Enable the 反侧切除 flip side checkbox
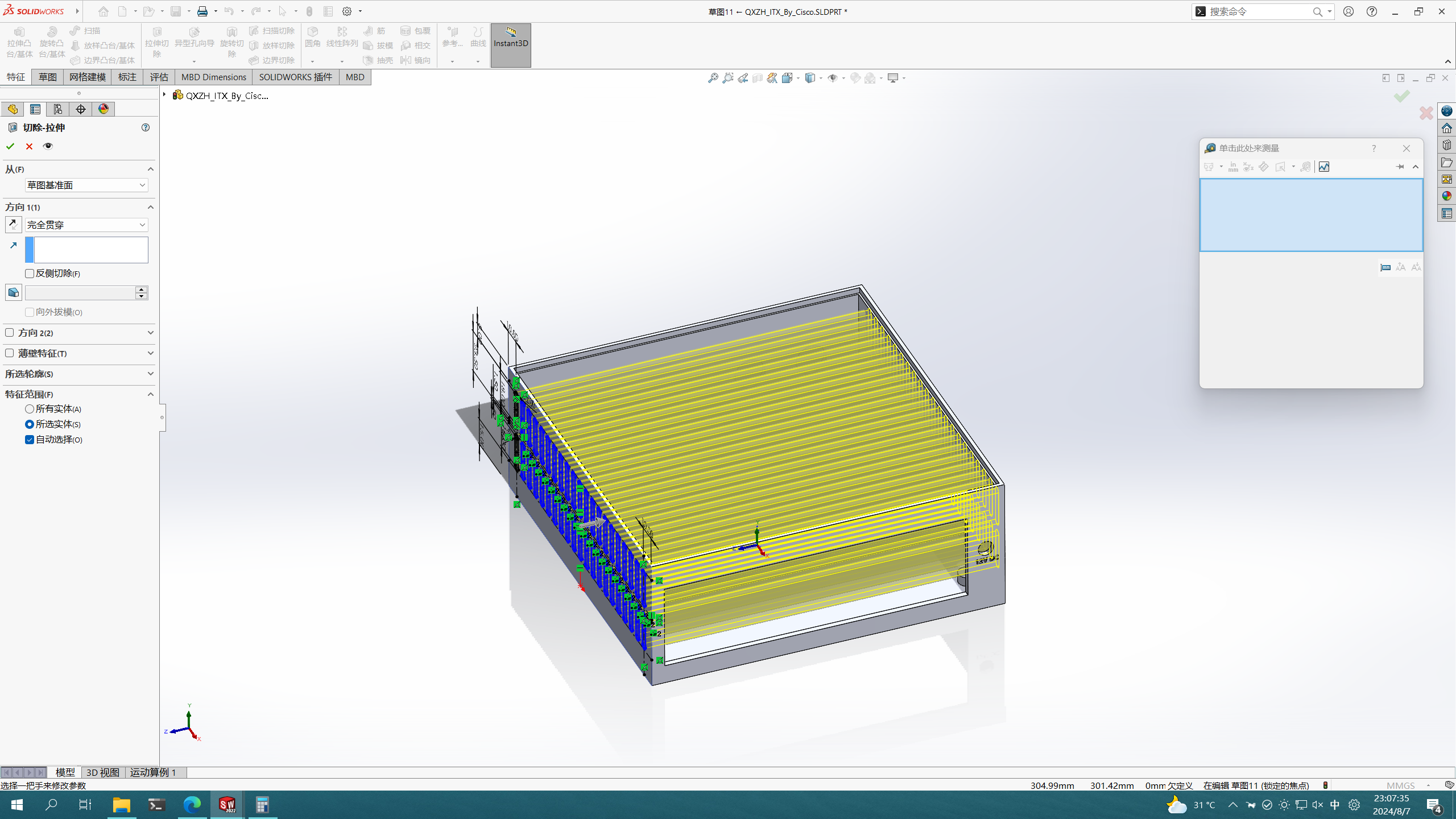Screen dimensions: 1456x819 [30, 274]
